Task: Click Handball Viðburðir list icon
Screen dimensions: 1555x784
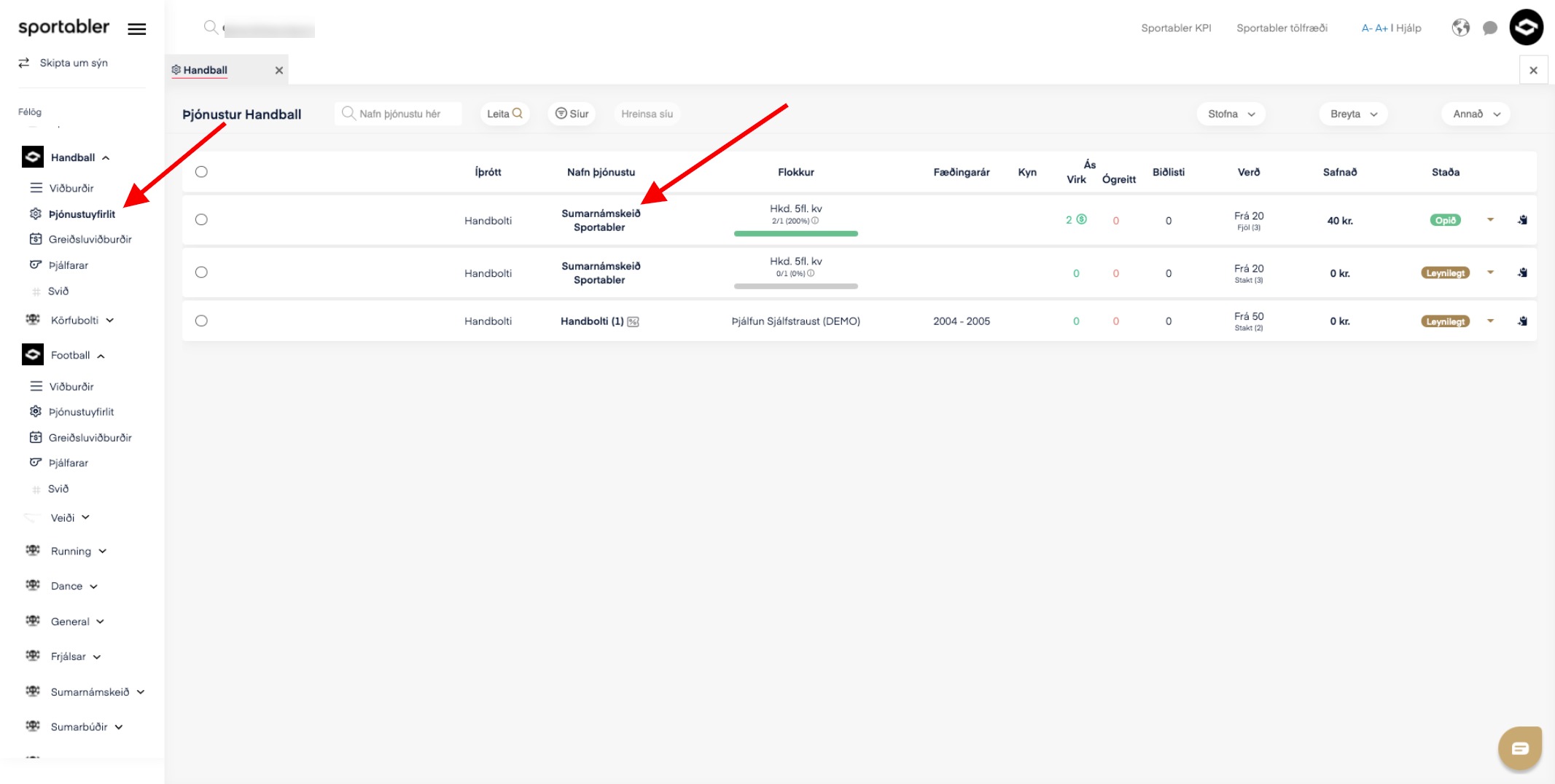Action: [36, 188]
